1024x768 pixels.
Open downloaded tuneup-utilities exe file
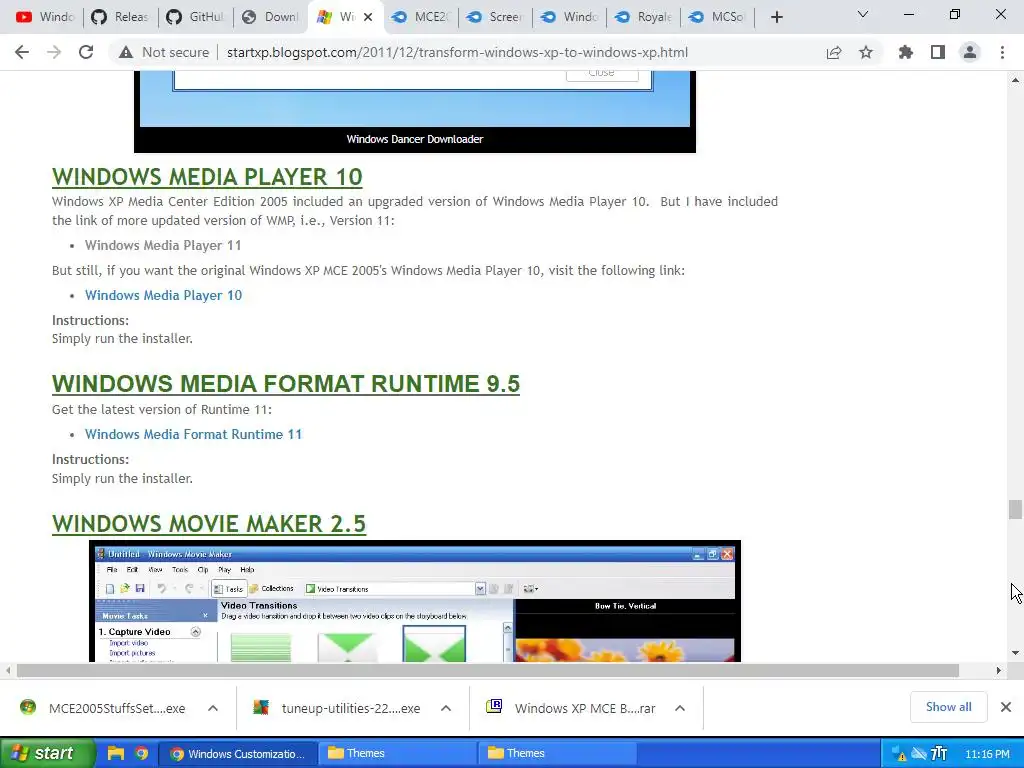point(337,708)
